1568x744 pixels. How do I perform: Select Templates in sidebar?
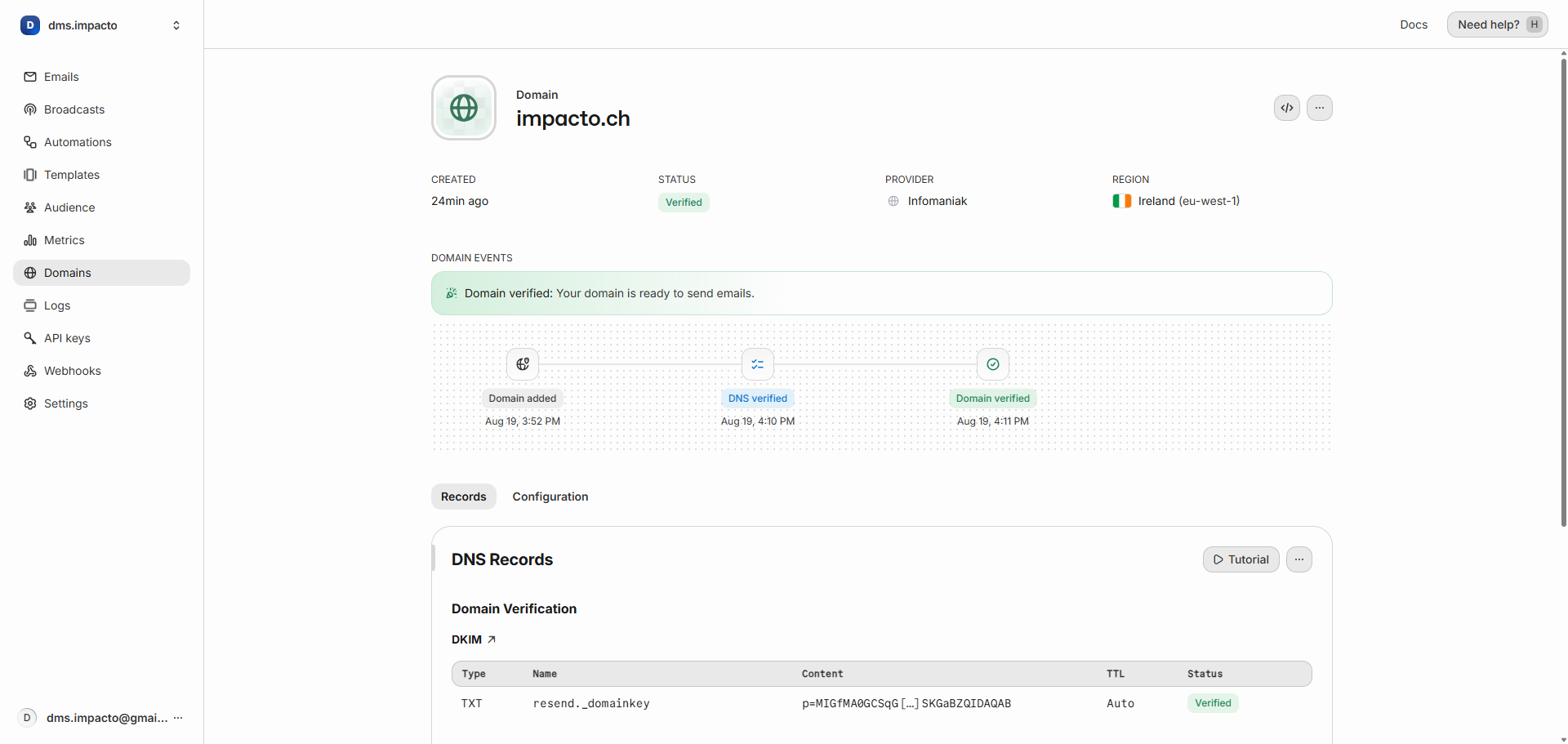point(101,175)
